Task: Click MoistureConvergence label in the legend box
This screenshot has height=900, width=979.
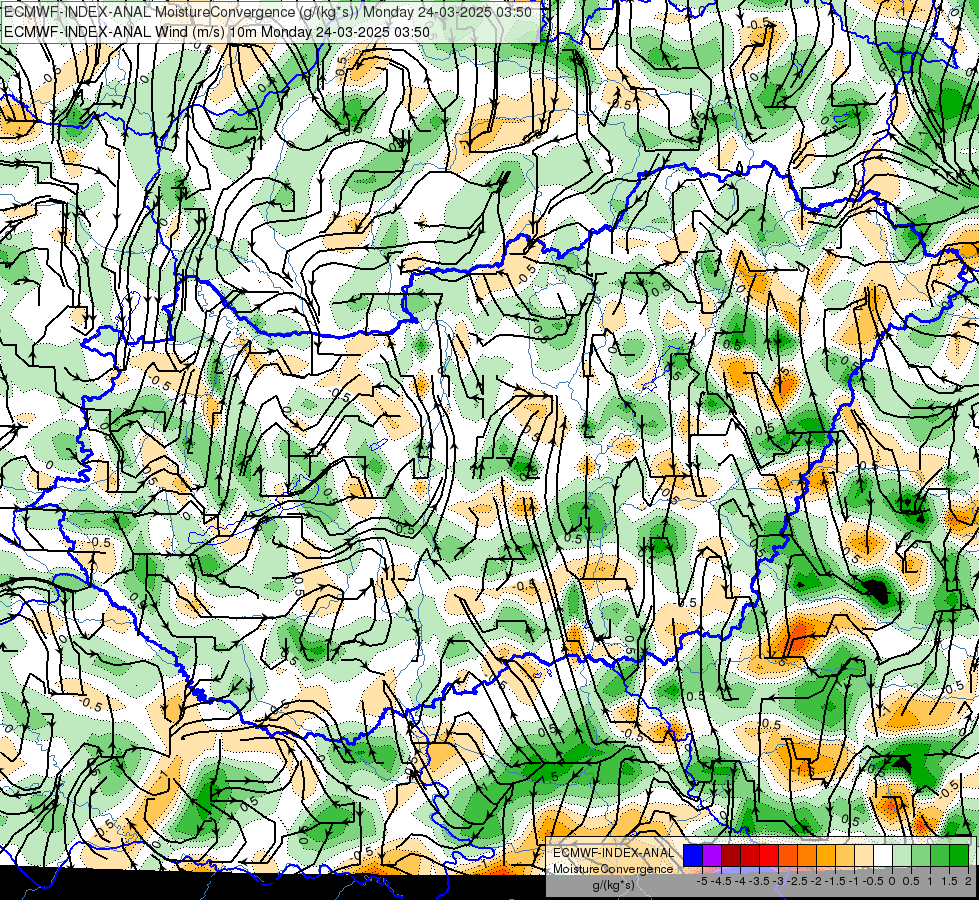Action: coord(613,869)
